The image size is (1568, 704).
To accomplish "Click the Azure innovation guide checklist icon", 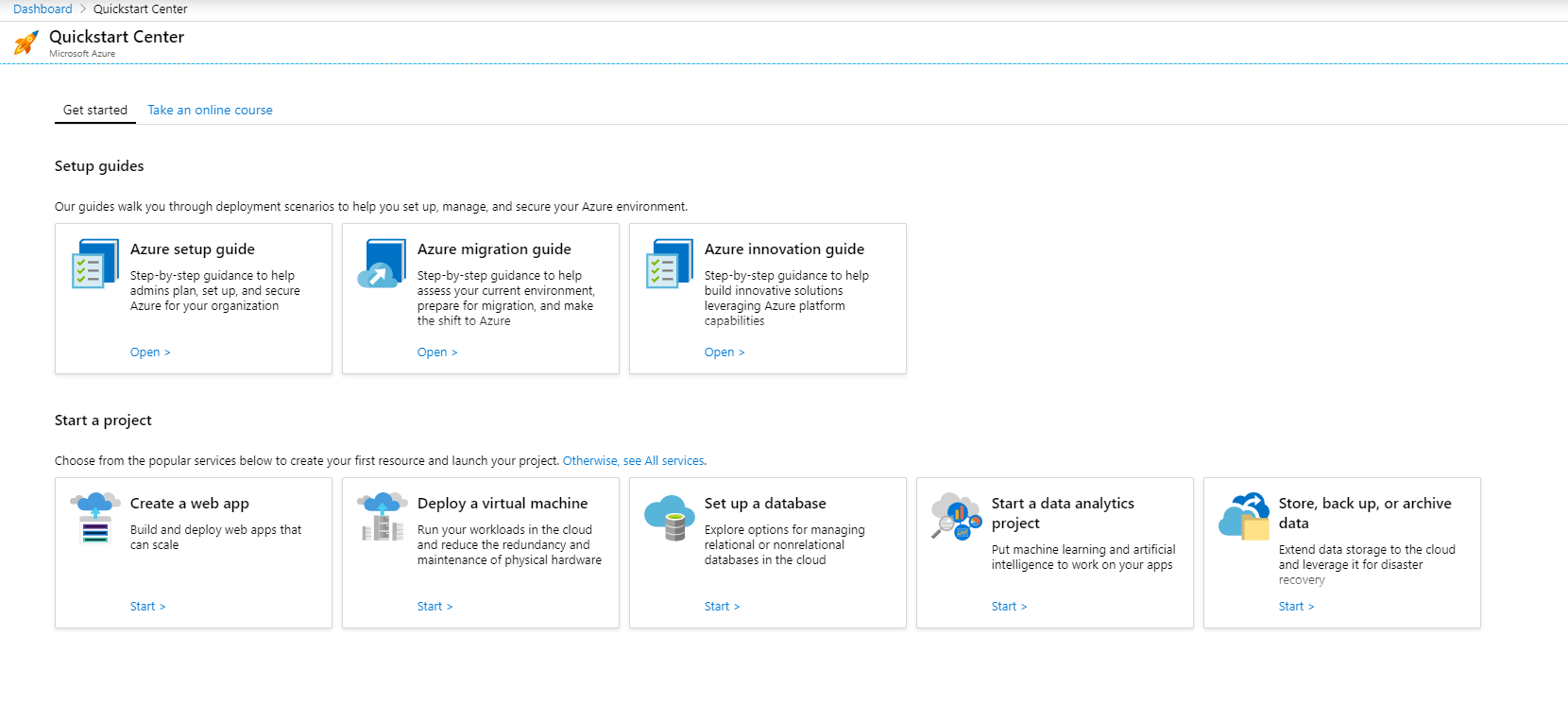I will tap(670, 264).
